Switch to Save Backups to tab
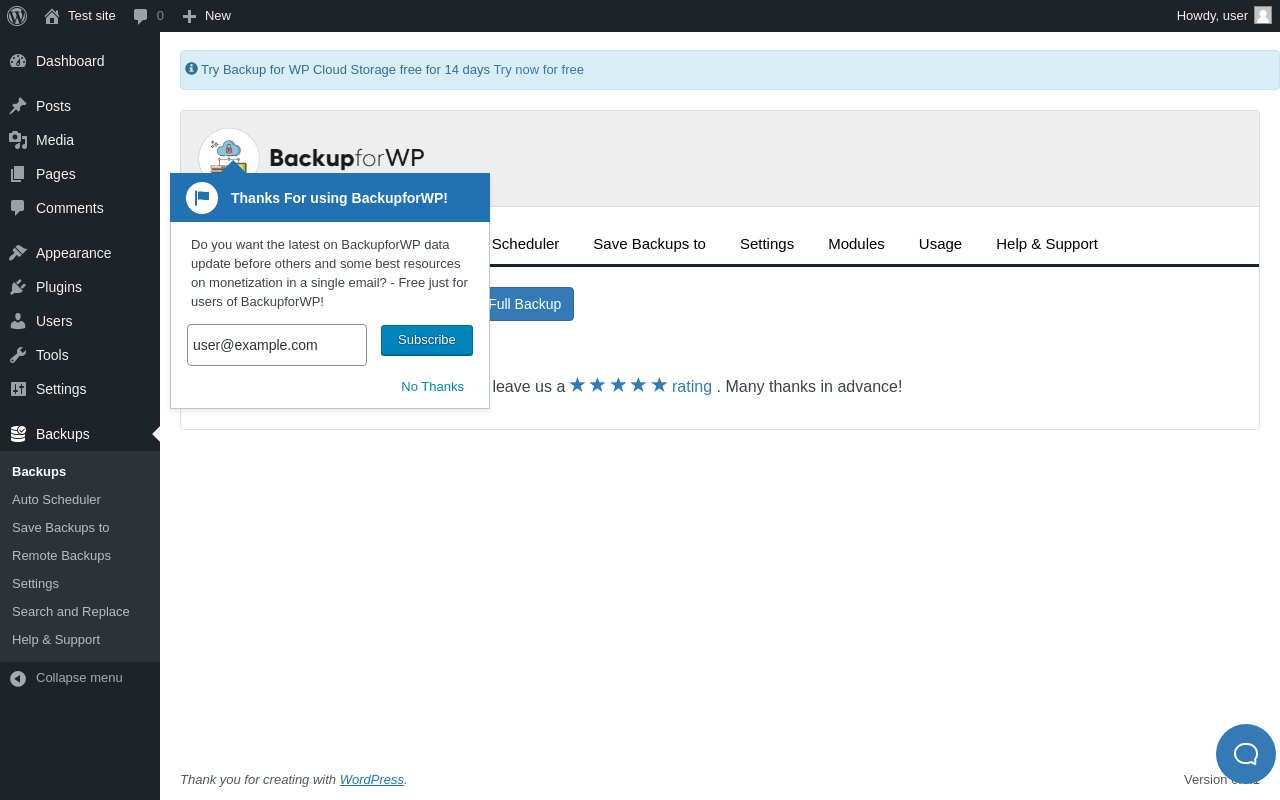The height and width of the screenshot is (800, 1280). coord(649,243)
